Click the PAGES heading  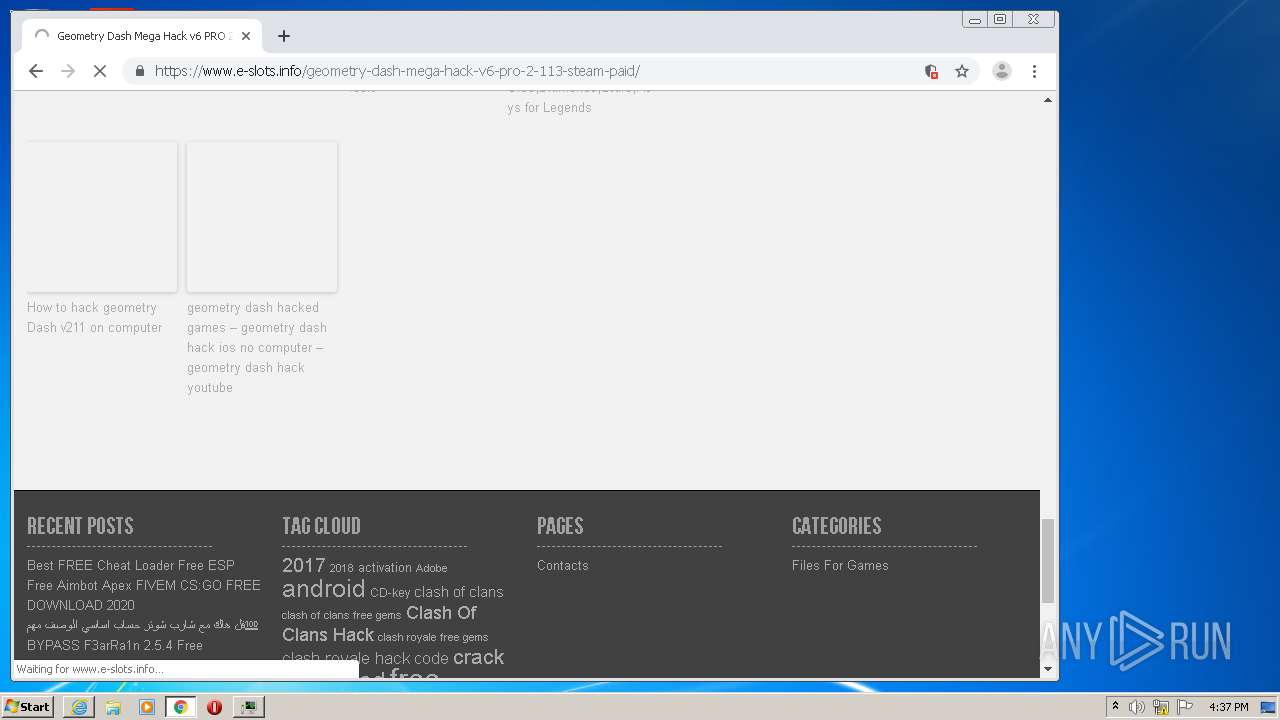click(x=560, y=526)
